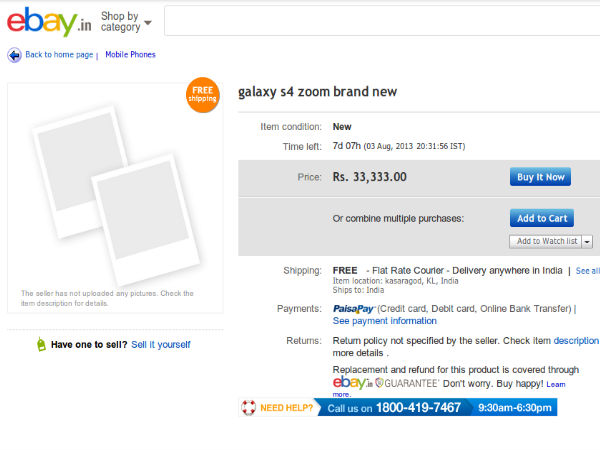The height and width of the screenshot is (450, 600).
Task: Click the Need Help lifebuoy icon
Action: click(249, 407)
